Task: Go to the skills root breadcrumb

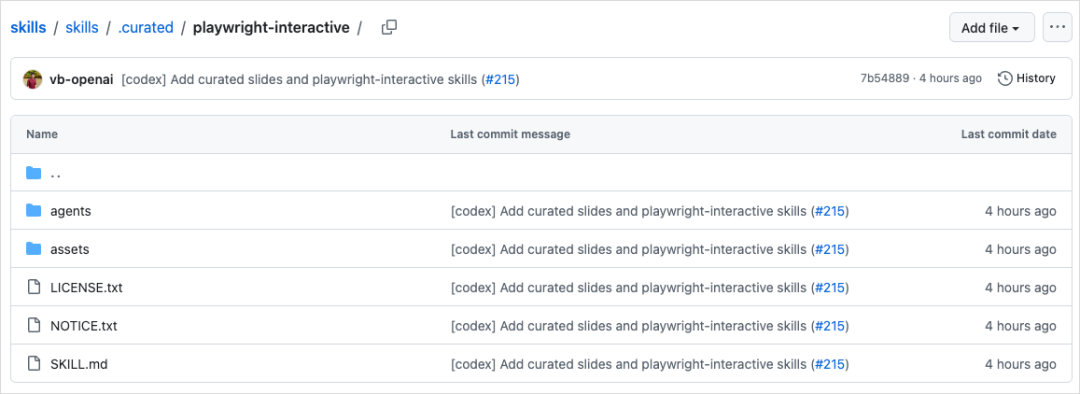Action: 28,28
